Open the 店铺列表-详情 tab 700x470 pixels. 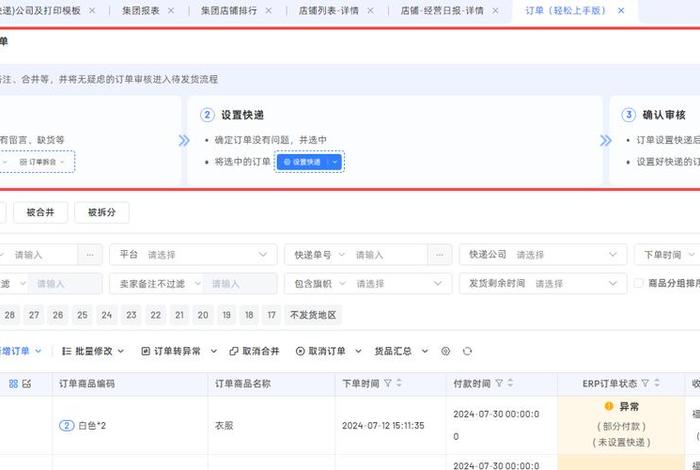click(329, 11)
